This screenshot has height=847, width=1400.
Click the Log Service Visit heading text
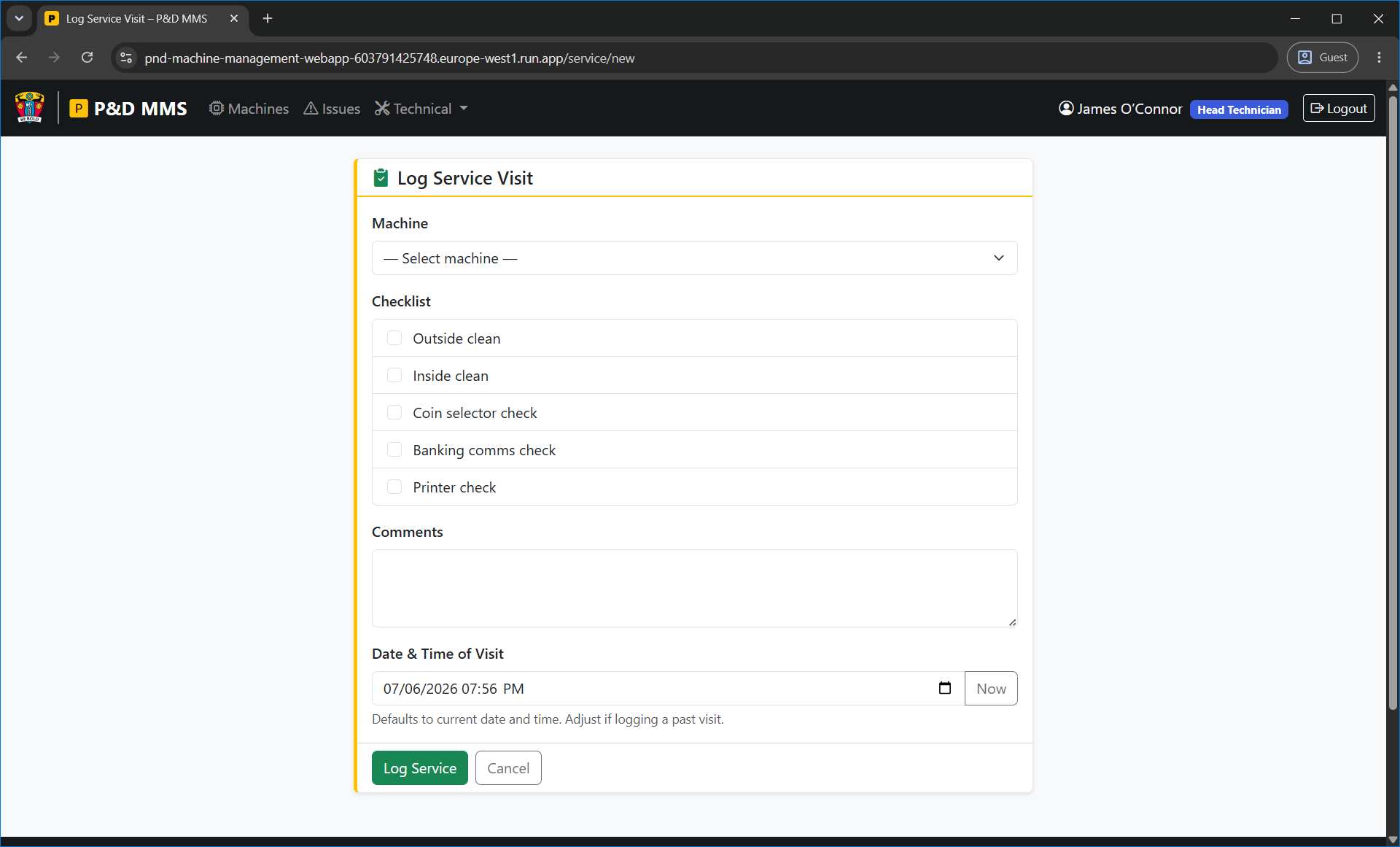point(465,178)
